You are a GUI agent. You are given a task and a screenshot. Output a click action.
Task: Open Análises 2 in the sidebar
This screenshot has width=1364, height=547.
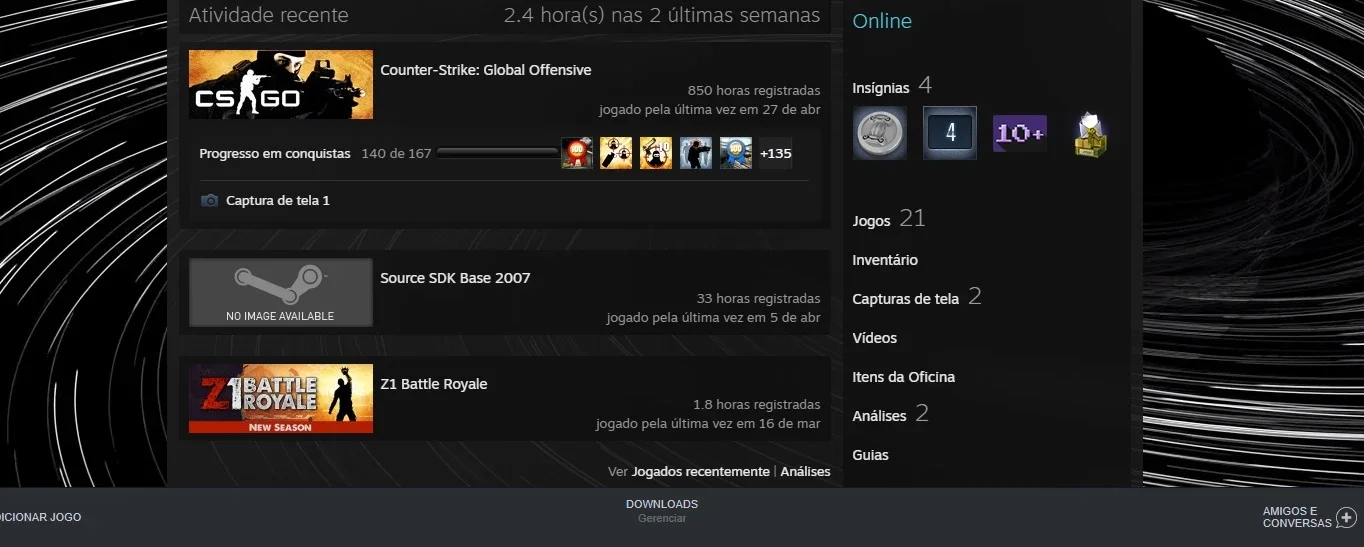click(x=890, y=414)
